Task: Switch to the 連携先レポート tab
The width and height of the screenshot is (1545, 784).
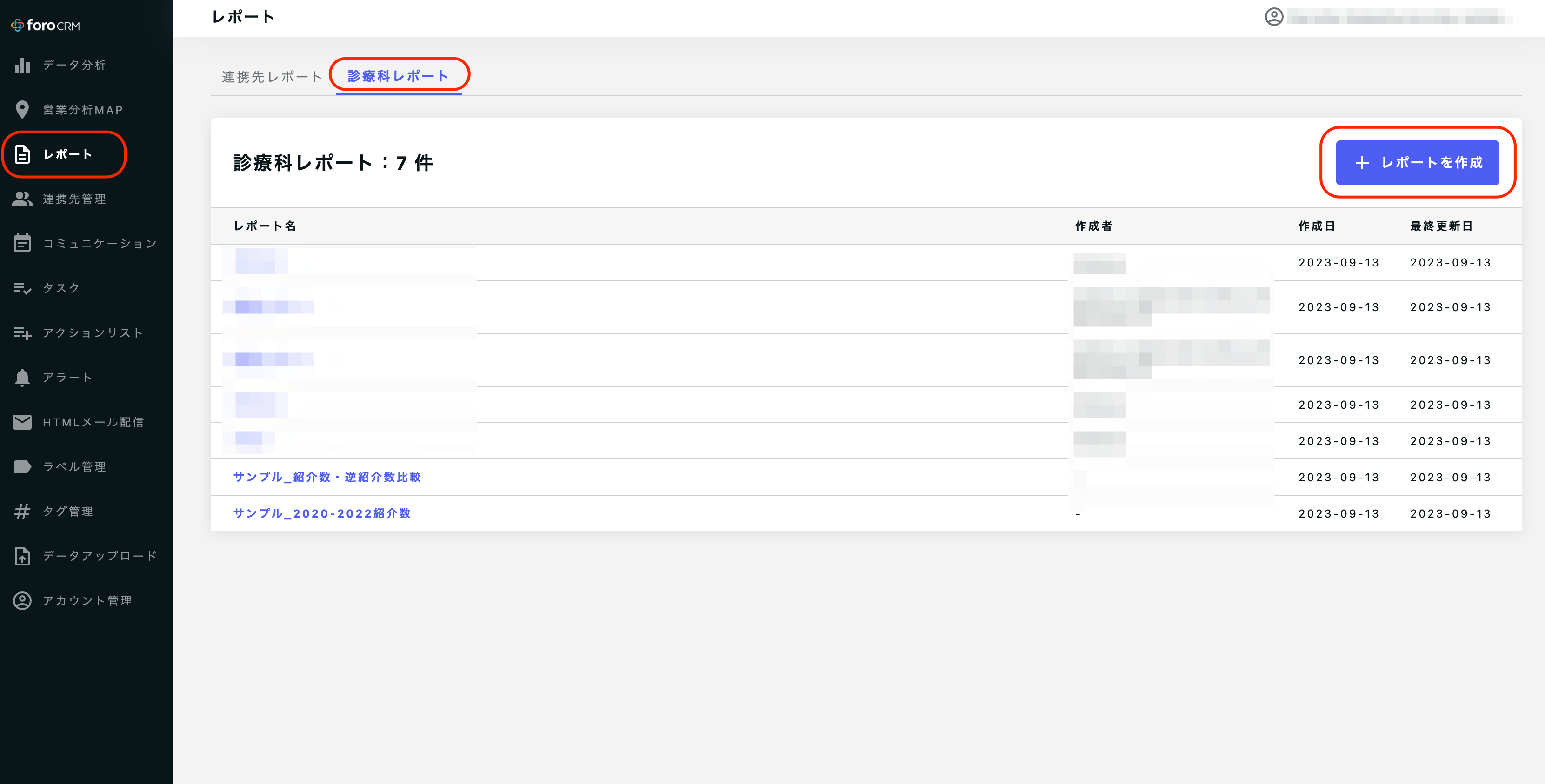Action: pos(272,77)
